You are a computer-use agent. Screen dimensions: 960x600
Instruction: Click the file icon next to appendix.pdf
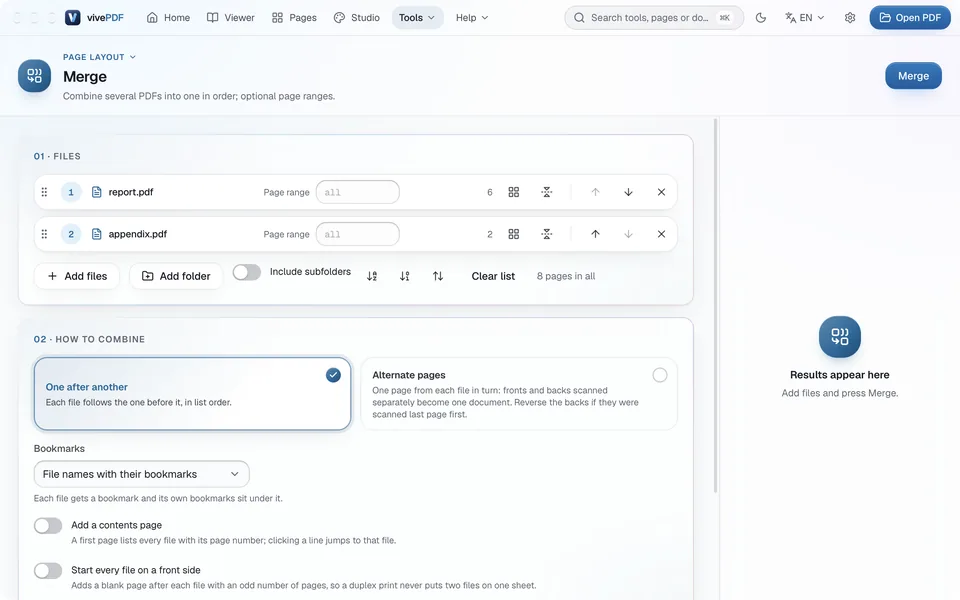click(x=96, y=234)
